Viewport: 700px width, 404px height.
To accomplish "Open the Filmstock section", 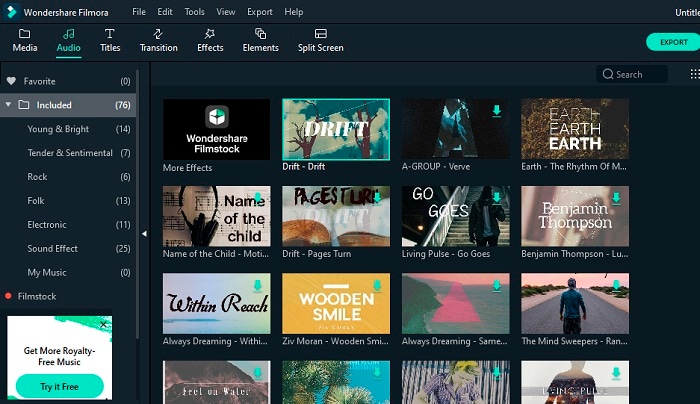I will point(68,296).
